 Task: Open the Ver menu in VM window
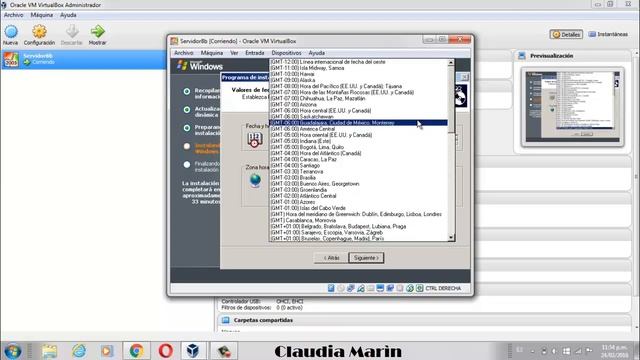click(x=234, y=53)
